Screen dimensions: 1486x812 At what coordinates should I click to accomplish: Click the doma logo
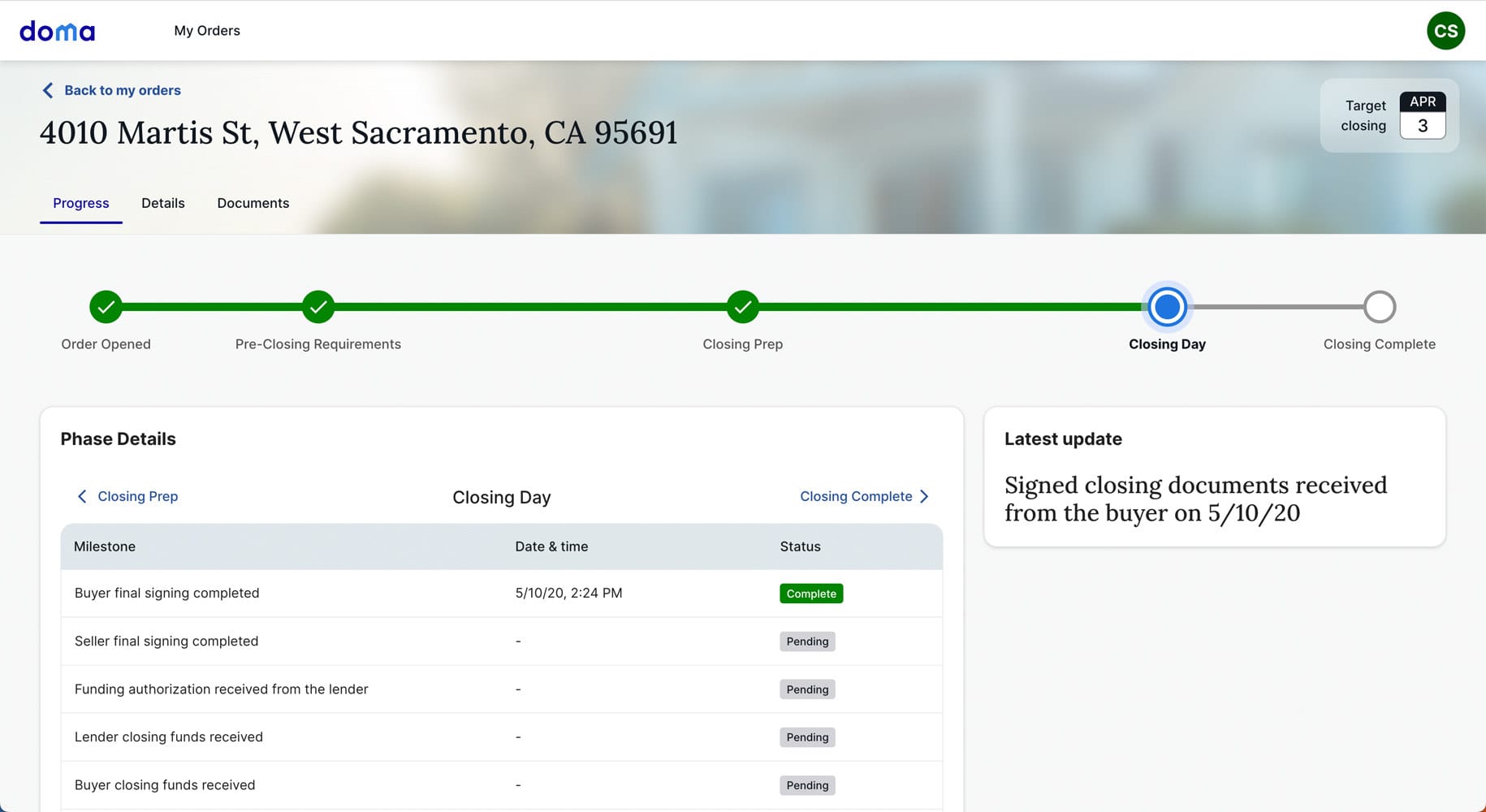(57, 31)
